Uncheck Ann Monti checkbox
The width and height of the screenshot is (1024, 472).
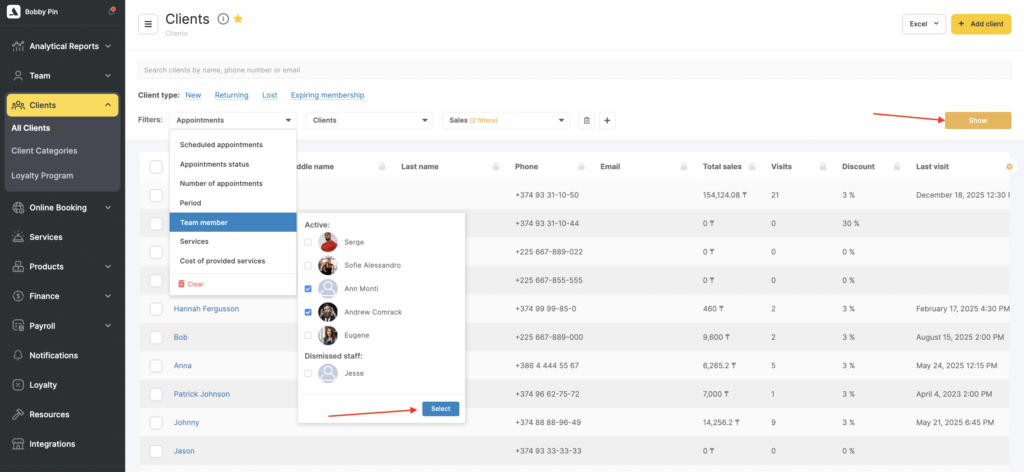click(x=308, y=288)
